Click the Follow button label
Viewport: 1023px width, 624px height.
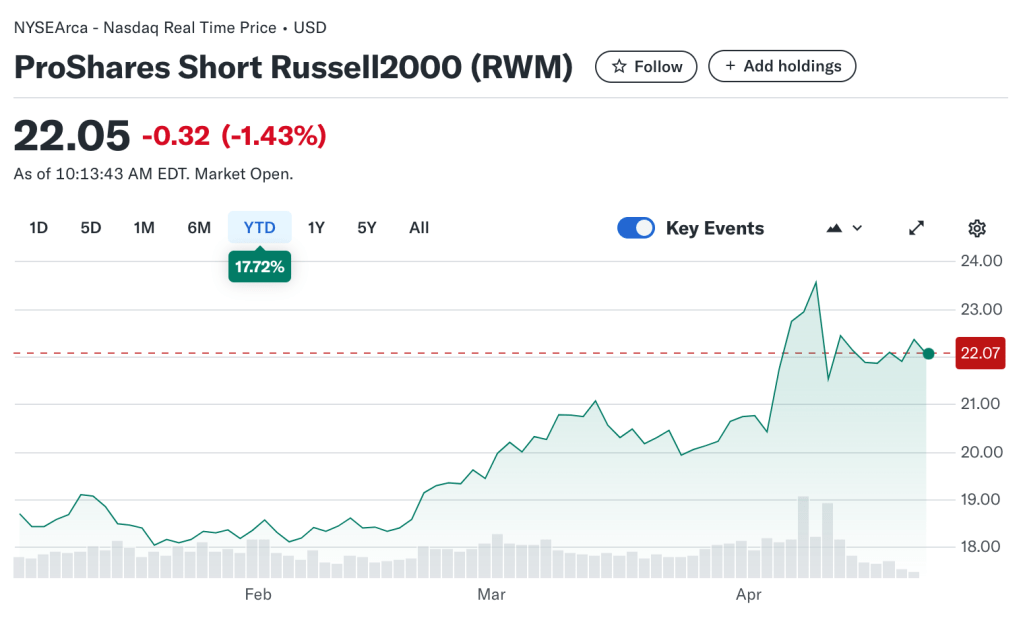pos(658,67)
